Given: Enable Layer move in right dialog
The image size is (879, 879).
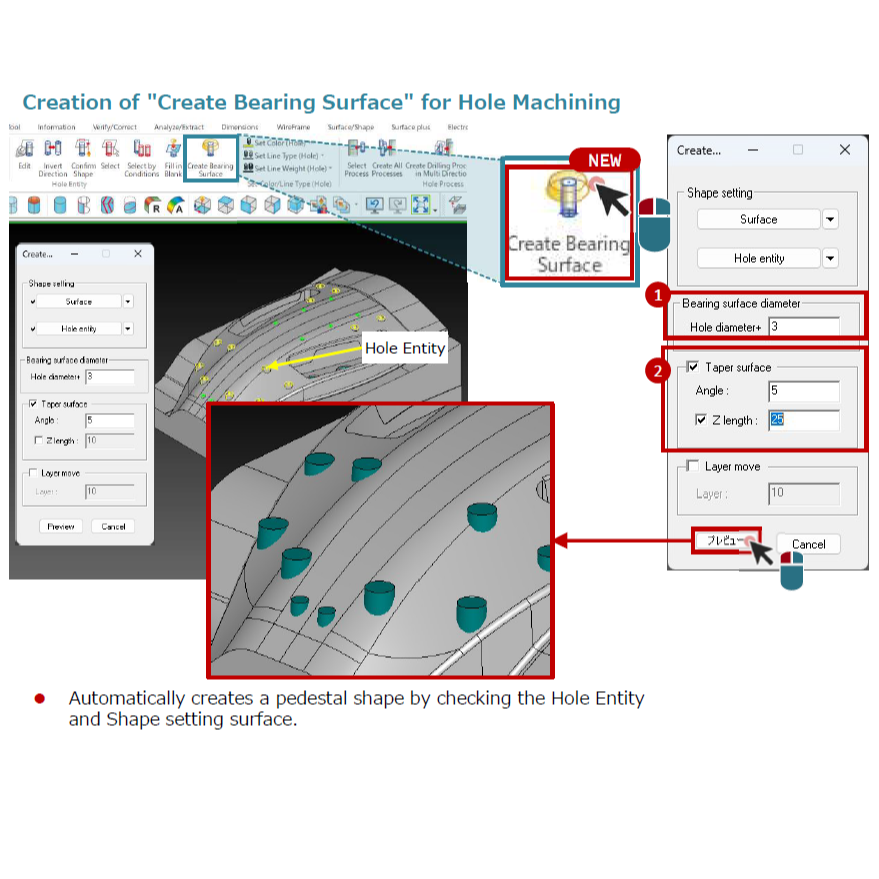Looking at the screenshot, I should [x=693, y=466].
